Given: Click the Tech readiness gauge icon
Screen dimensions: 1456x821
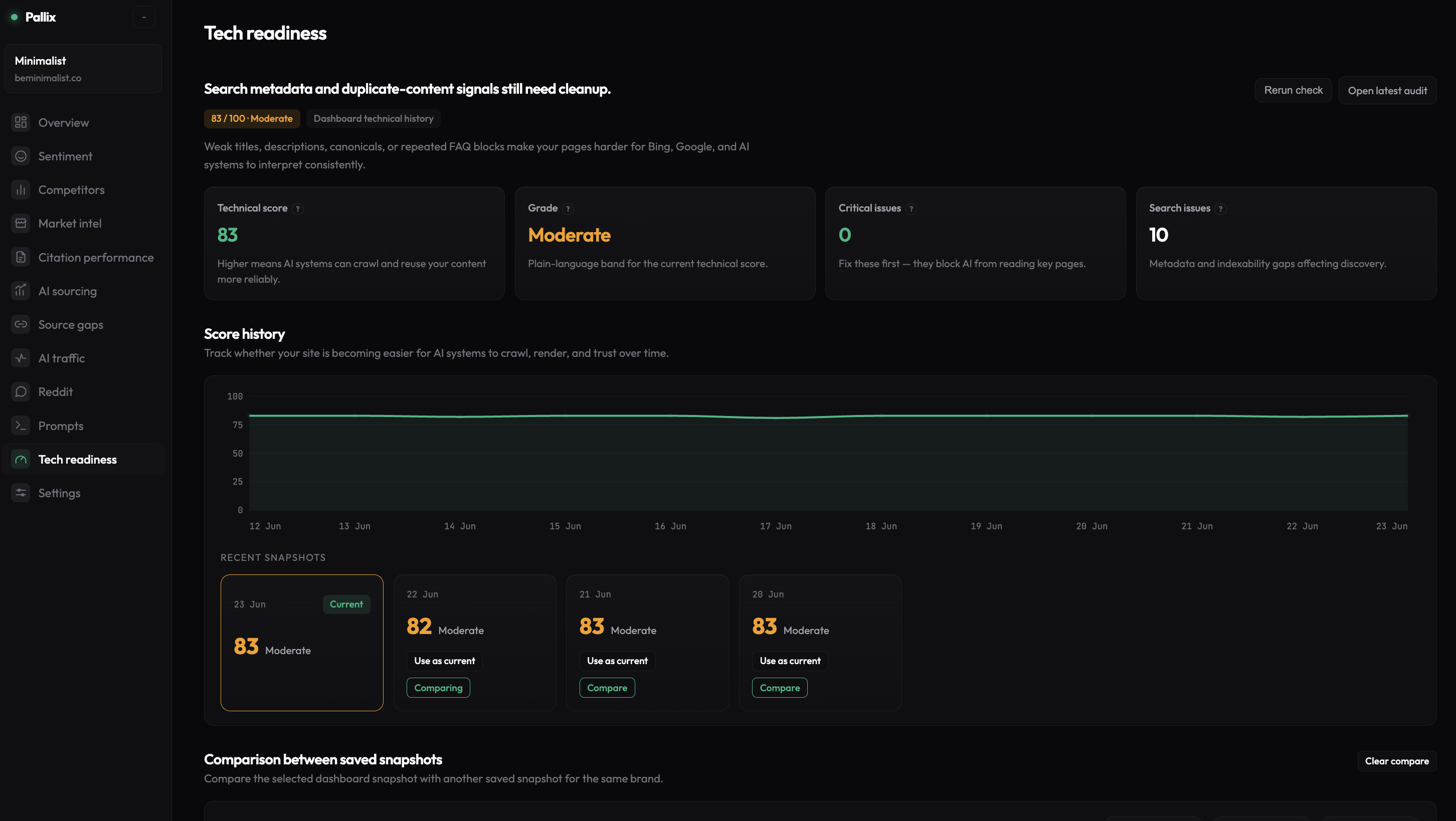Looking at the screenshot, I should pyautogui.click(x=21, y=460).
